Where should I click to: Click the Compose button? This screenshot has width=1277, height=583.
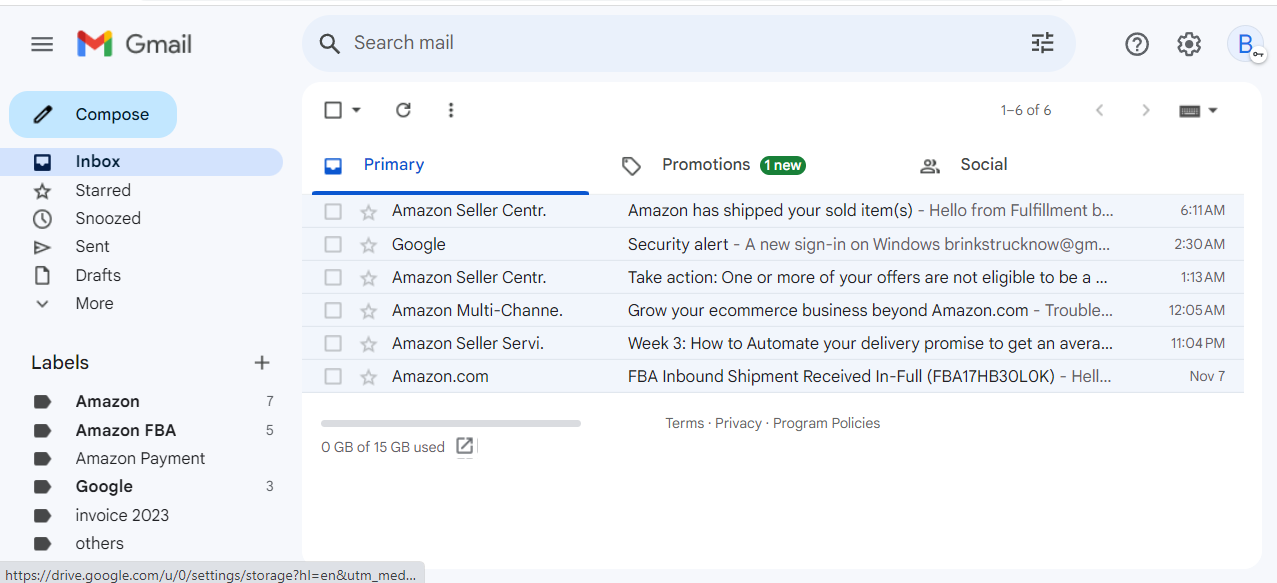coord(93,115)
